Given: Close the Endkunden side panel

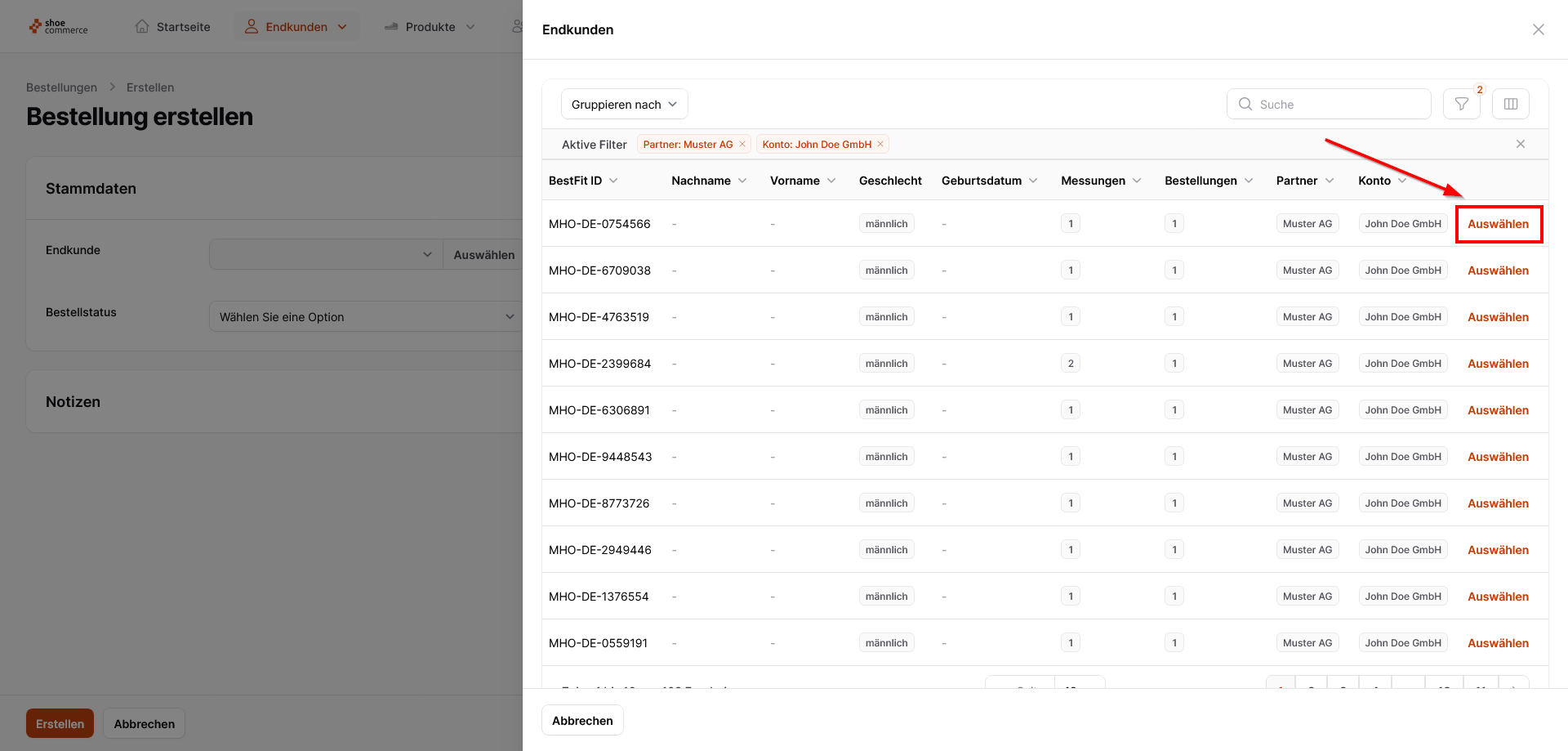Looking at the screenshot, I should tap(1538, 29).
